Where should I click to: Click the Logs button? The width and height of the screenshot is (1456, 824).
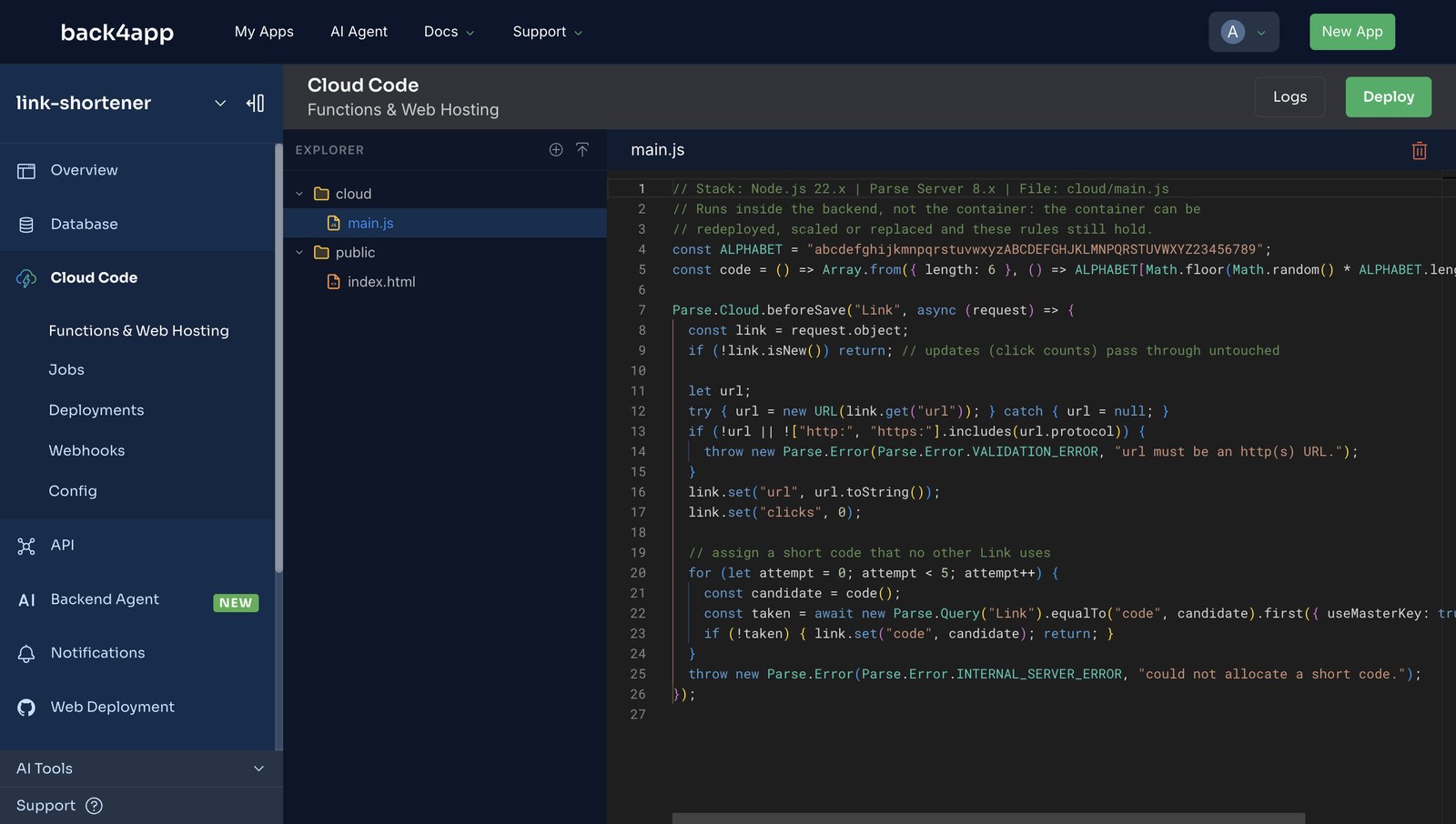coord(1289,96)
